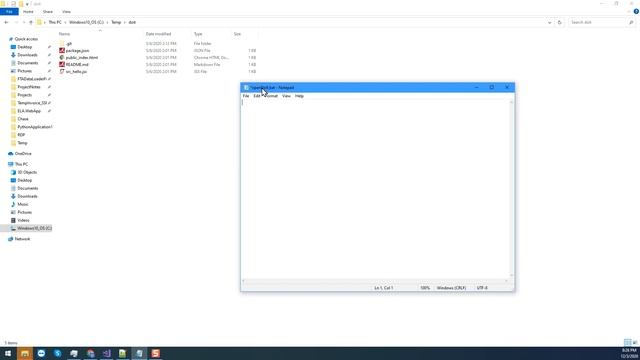Open the File tab in File Explorer
This screenshot has height=360, width=640.
[x=9, y=12]
